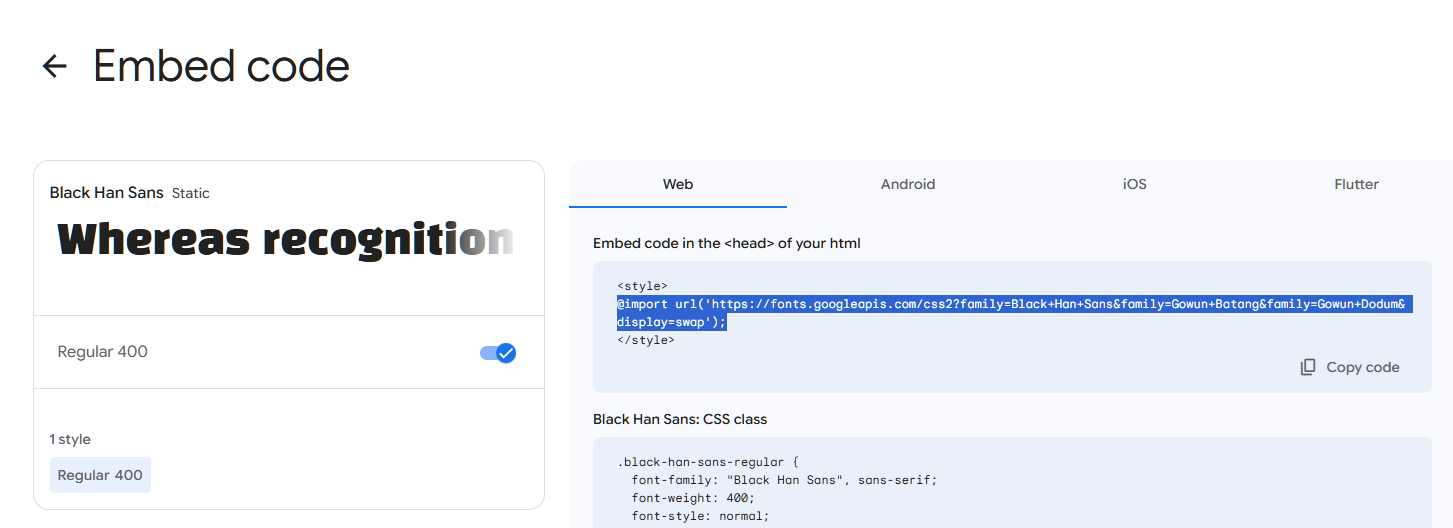Click the .black-han-sans-regular selector line
The height and width of the screenshot is (528, 1453).
click(709, 462)
